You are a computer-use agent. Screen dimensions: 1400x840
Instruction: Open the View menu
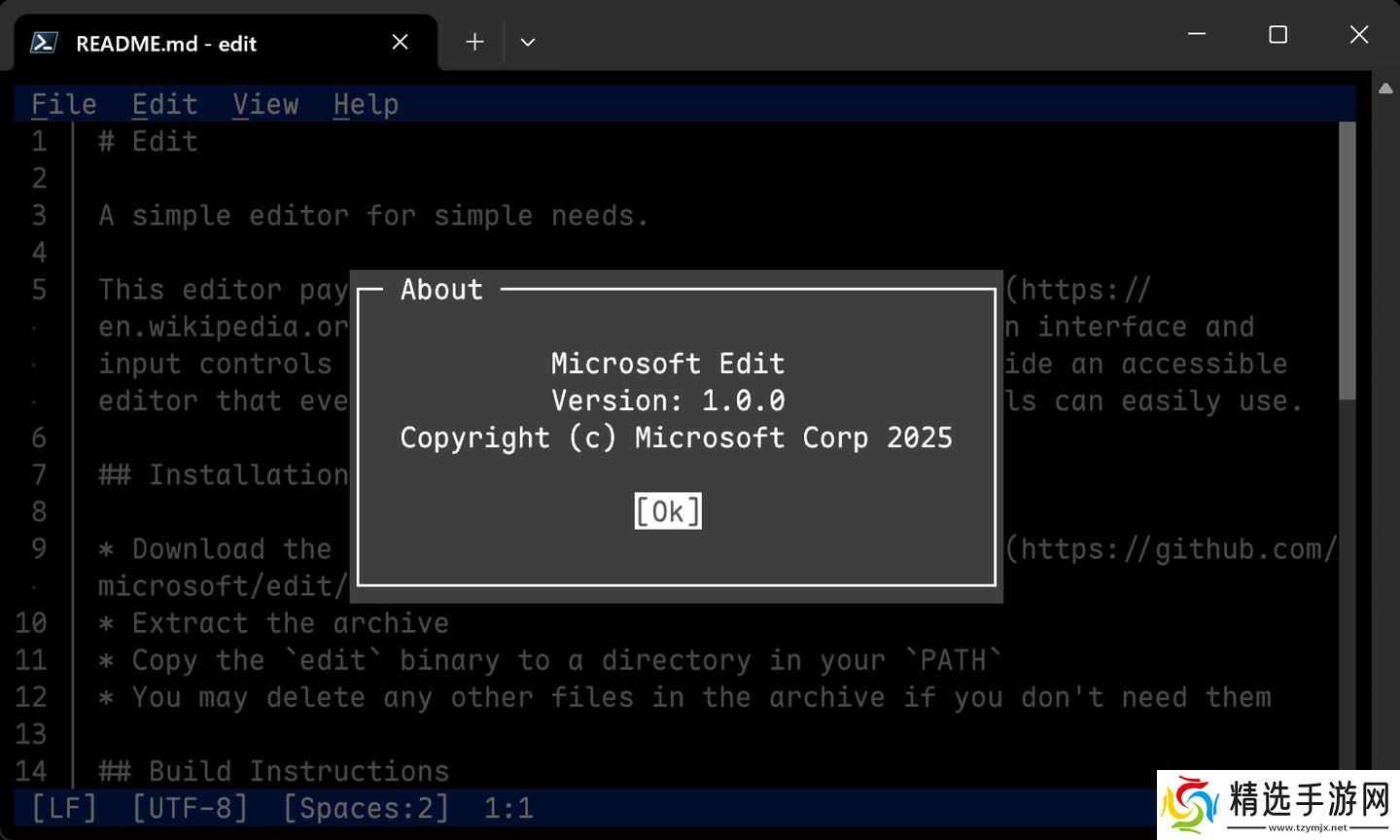(265, 104)
